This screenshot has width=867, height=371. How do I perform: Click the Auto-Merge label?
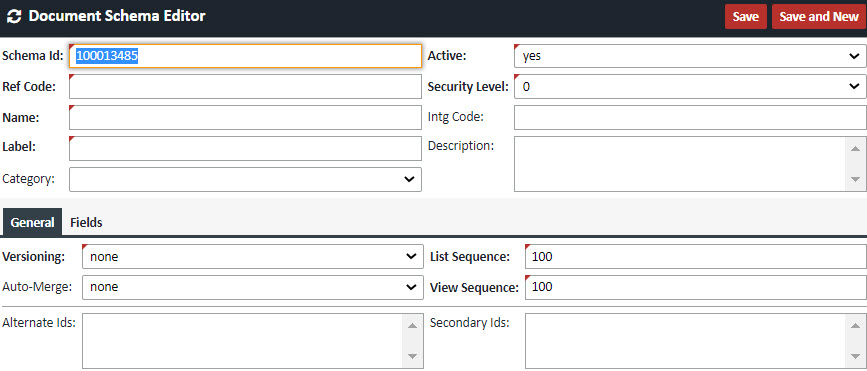(x=37, y=288)
